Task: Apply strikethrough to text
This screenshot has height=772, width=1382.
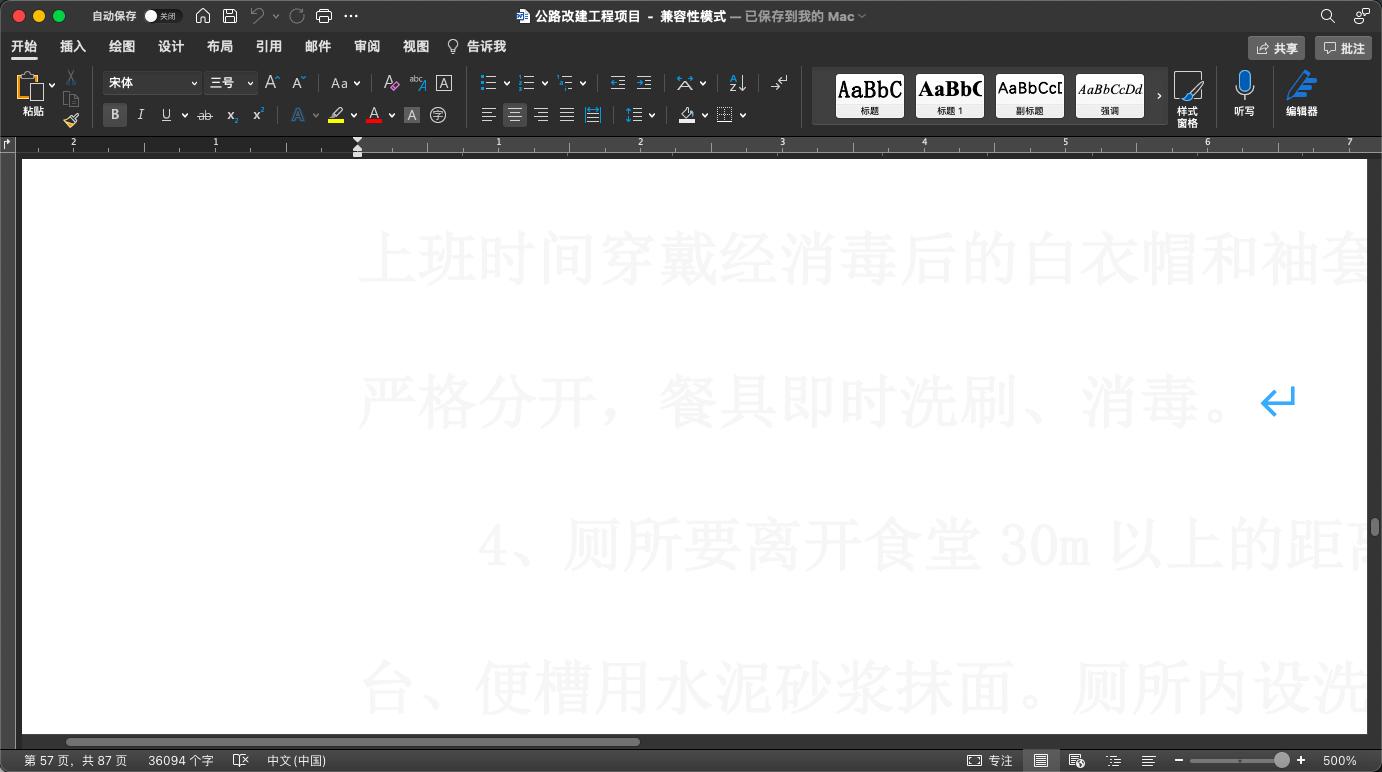Action: pyautogui.click(x=204, y=115)
